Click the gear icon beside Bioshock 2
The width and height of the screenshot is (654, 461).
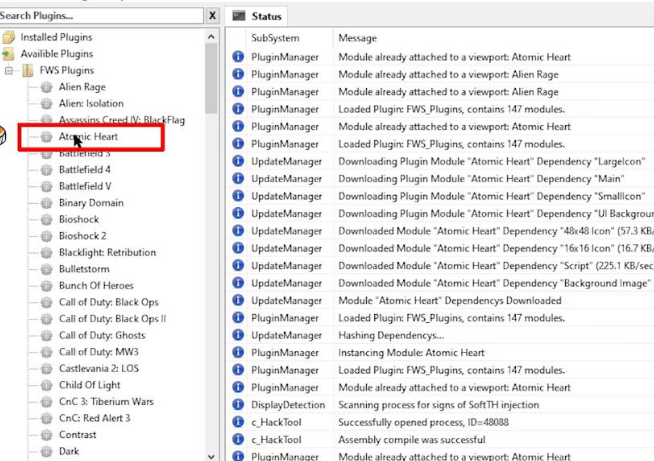[47, 236]
